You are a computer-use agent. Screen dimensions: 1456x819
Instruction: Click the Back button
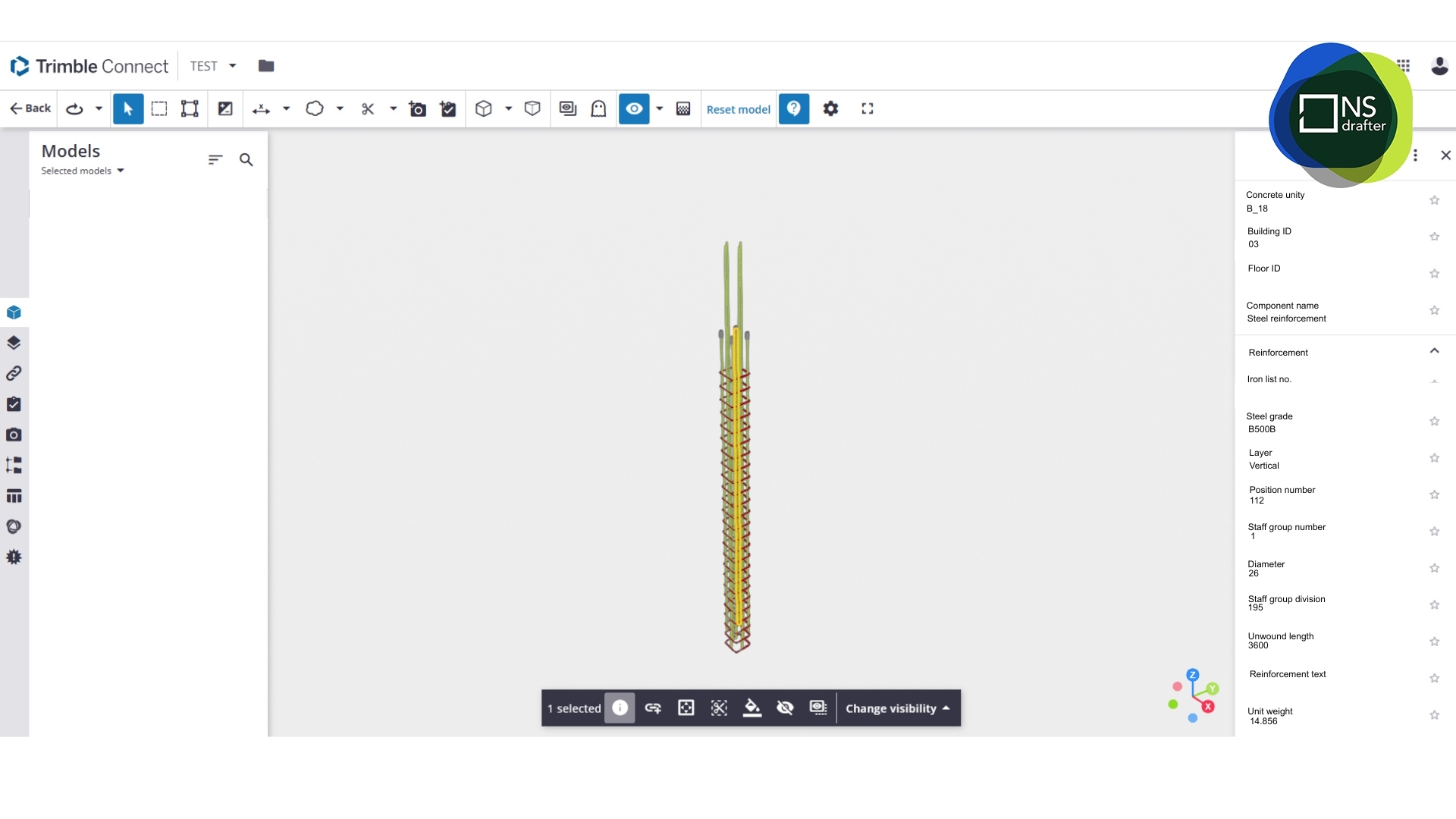pos(30,108)
